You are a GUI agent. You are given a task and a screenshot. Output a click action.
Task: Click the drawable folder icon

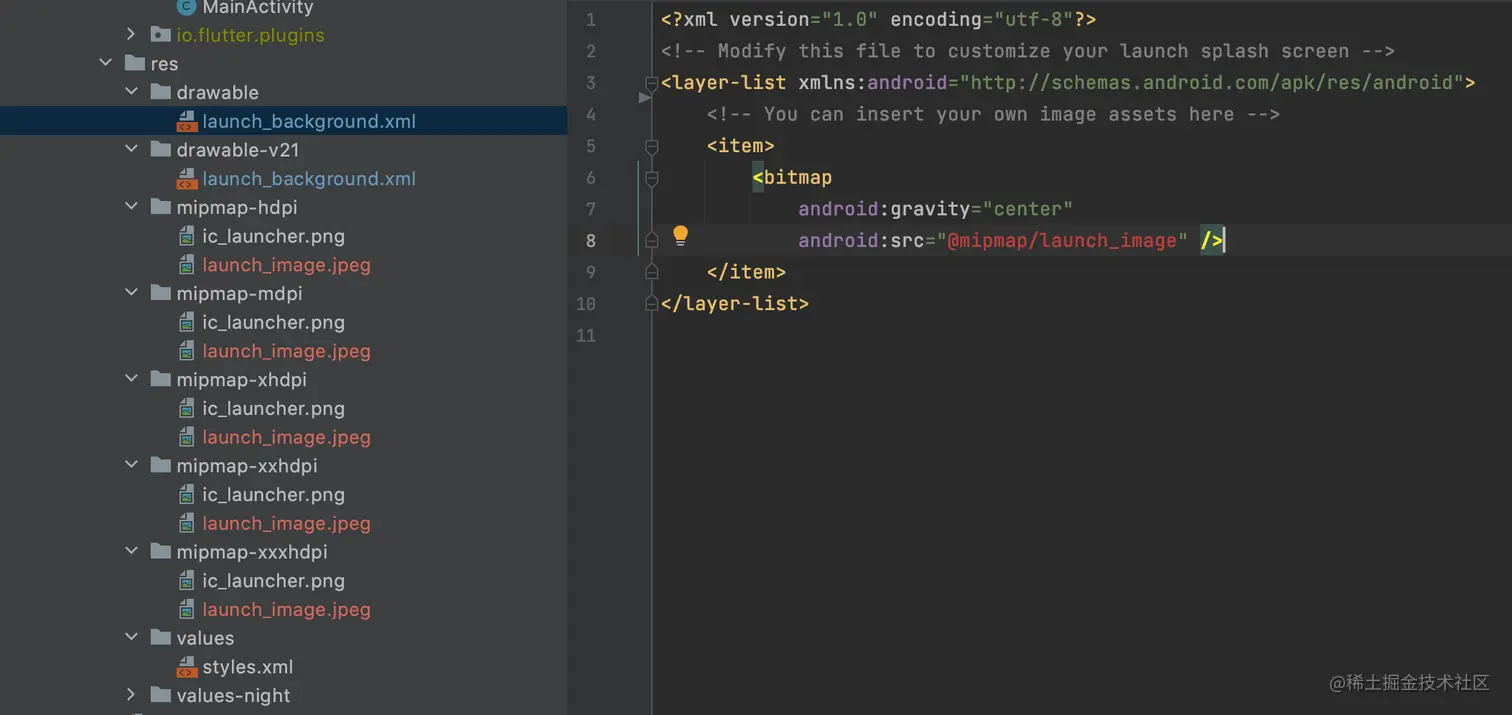(160, 92)
